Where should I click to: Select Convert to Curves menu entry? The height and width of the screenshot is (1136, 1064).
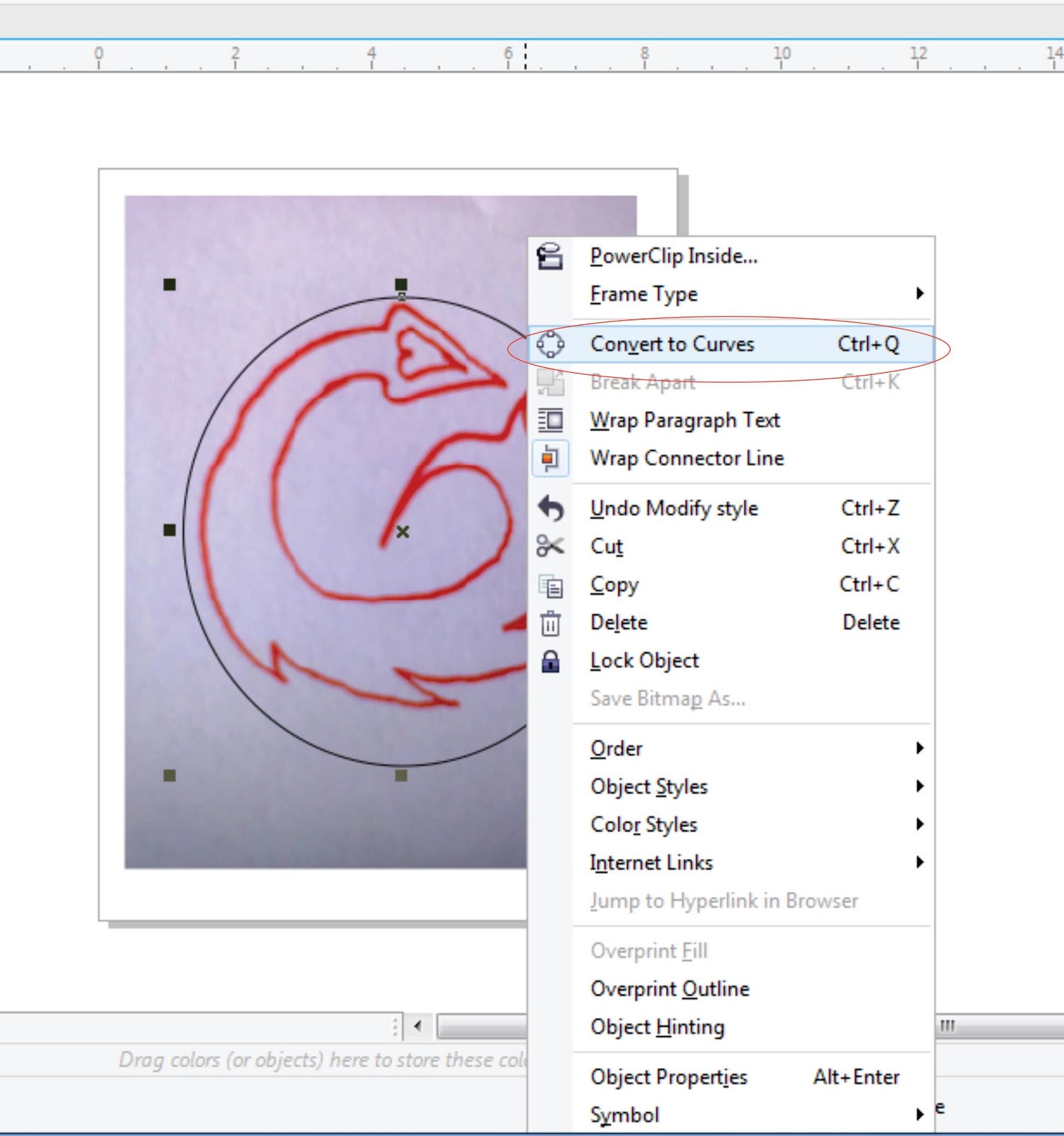pyautogui.click(x=731, y=344)
